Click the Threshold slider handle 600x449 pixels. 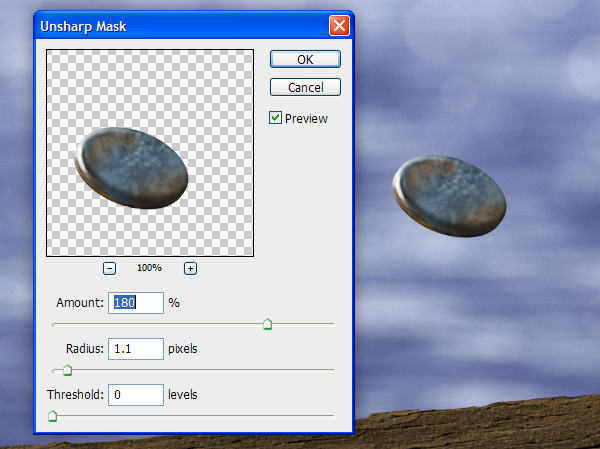pyautogui.click(x=52, y=416)
